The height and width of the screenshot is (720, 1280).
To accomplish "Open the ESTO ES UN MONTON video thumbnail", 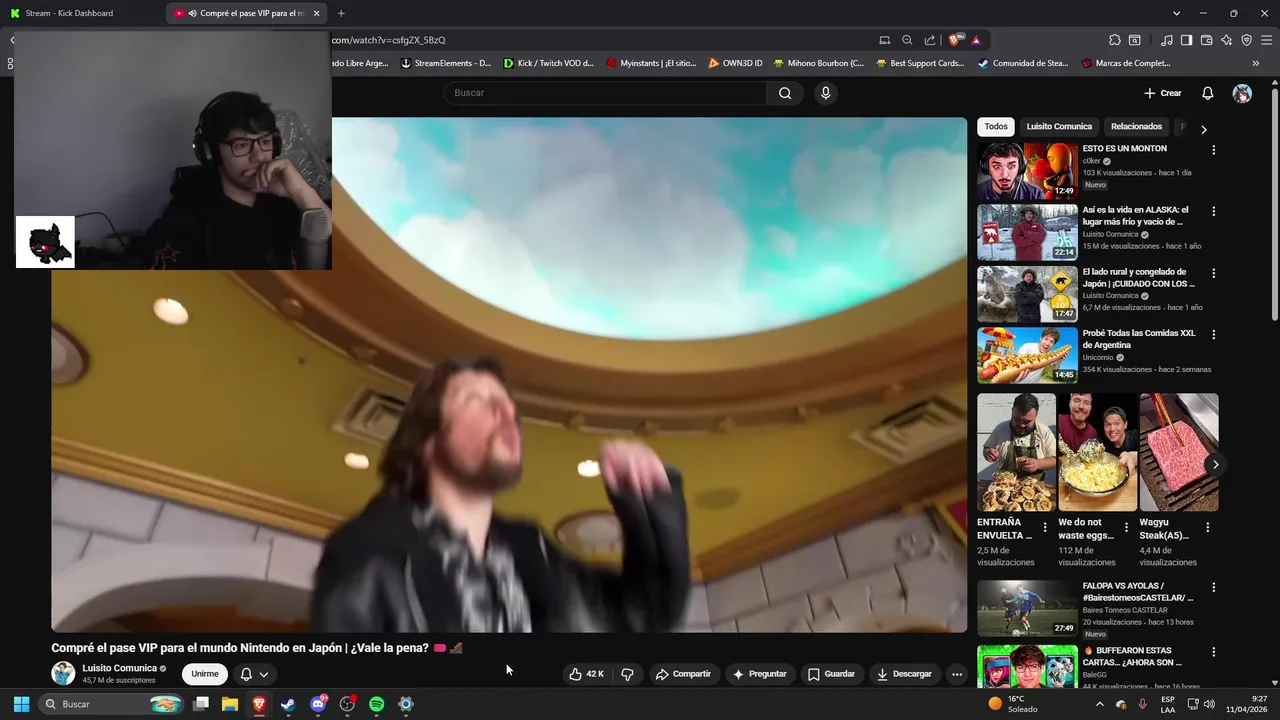I will click(1027, 170).
